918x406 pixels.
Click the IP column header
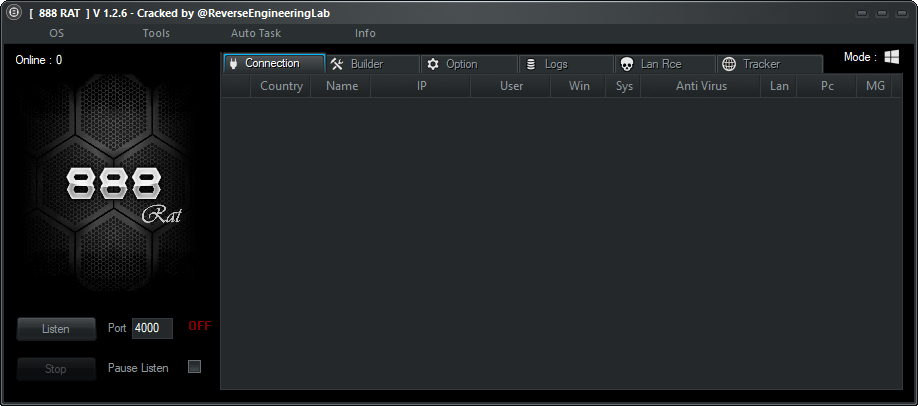coord(422,86)
